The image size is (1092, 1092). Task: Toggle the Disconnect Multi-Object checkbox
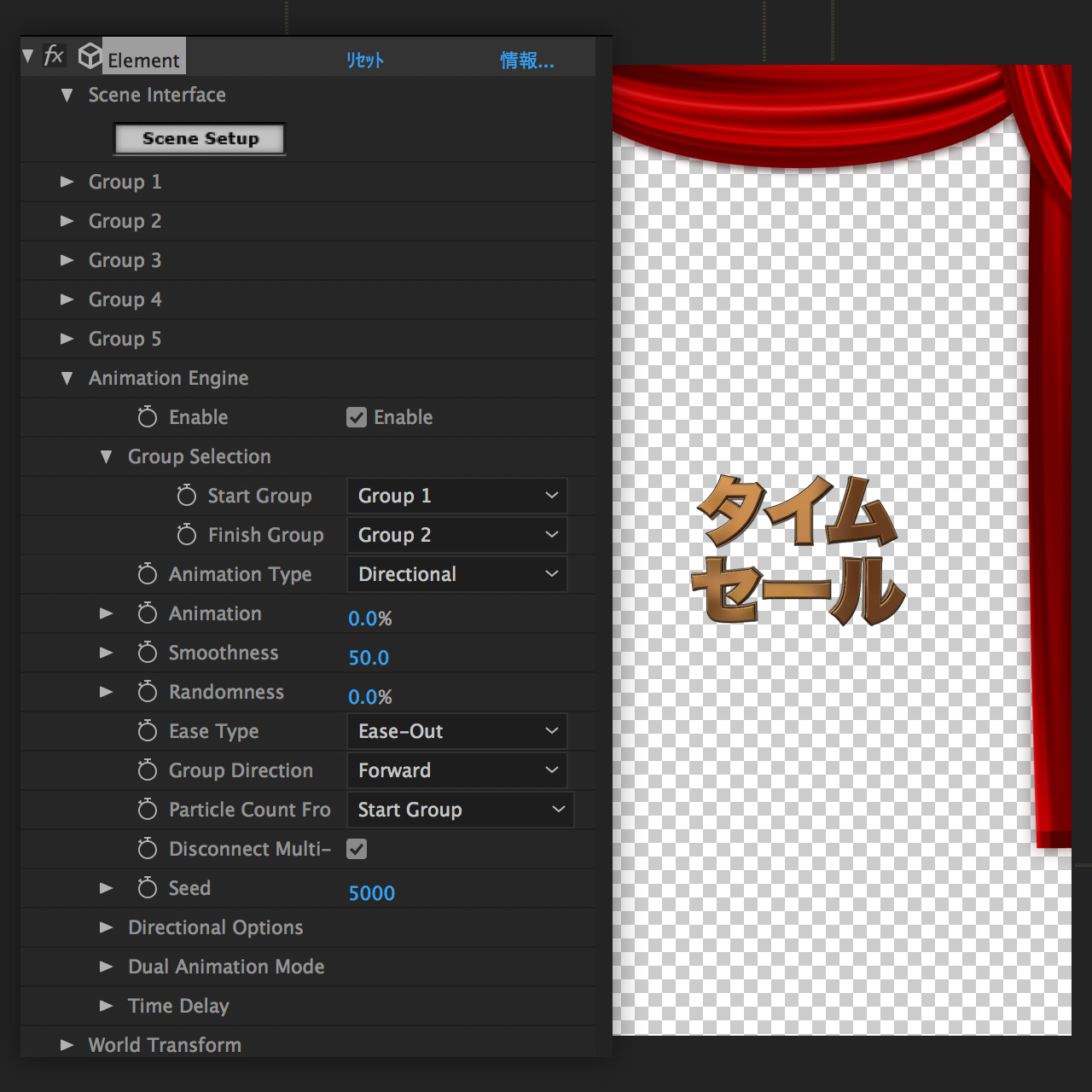click(357, 849)
